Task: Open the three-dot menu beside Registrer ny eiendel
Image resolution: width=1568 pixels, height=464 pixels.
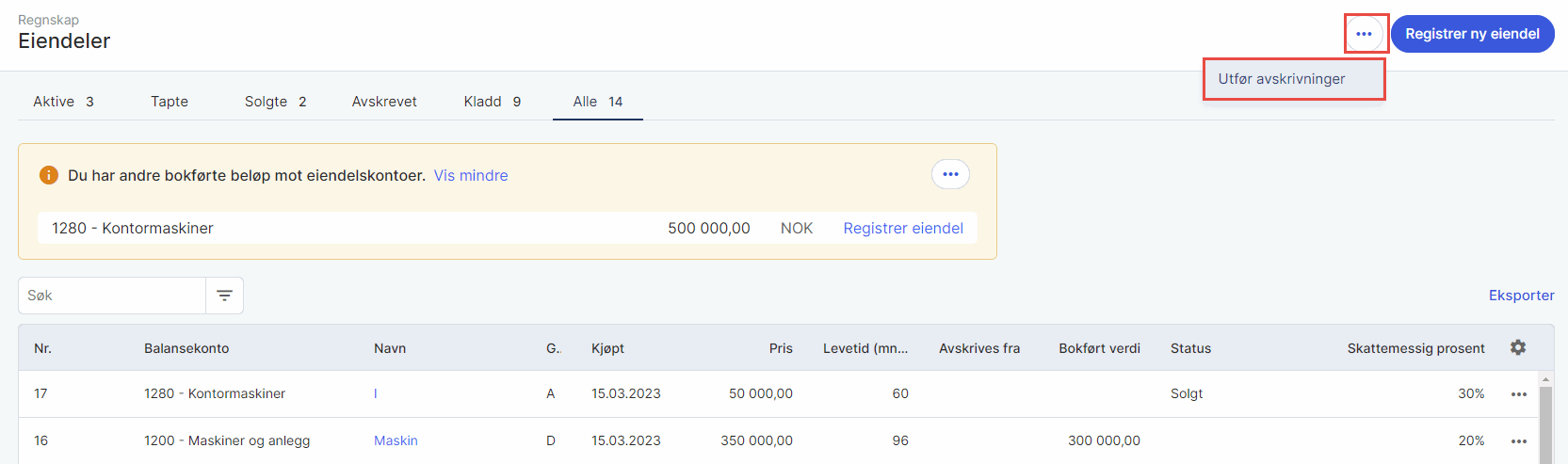Action: [x=1364, y=34]
